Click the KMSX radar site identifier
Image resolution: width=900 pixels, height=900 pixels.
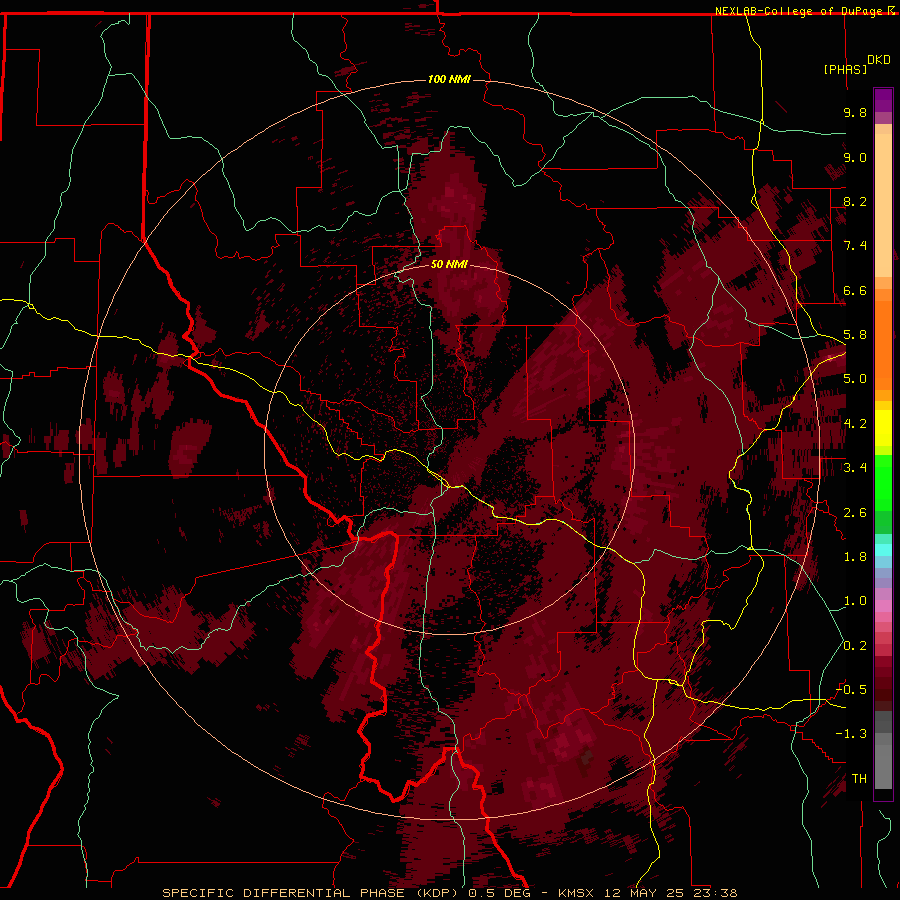576,893
